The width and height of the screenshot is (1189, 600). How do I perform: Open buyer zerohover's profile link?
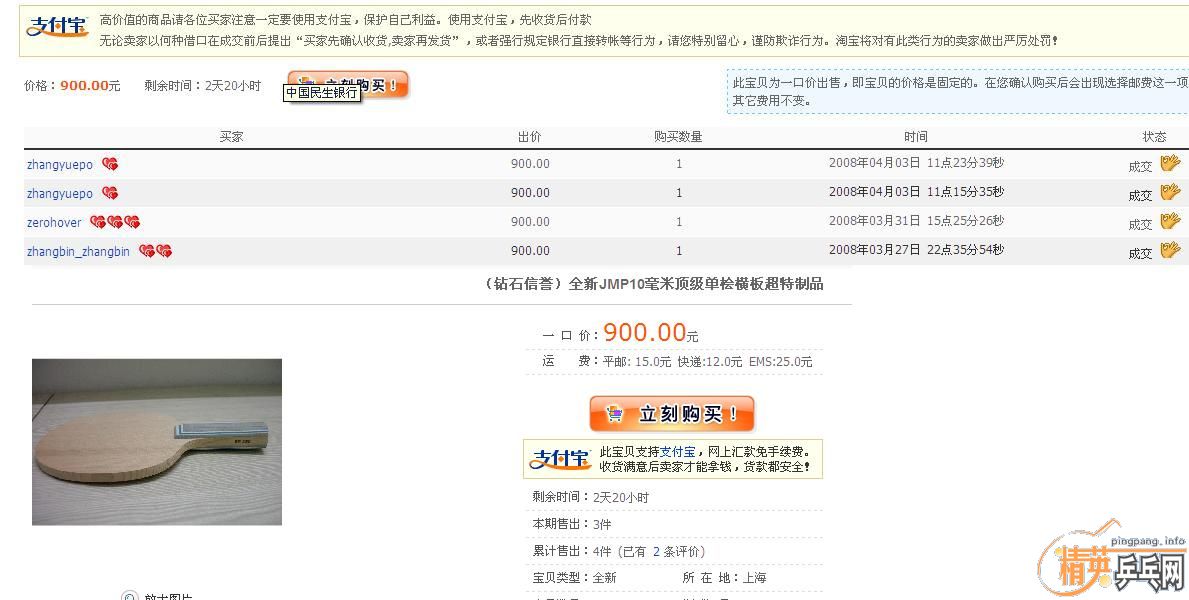[x=54, y=223]
